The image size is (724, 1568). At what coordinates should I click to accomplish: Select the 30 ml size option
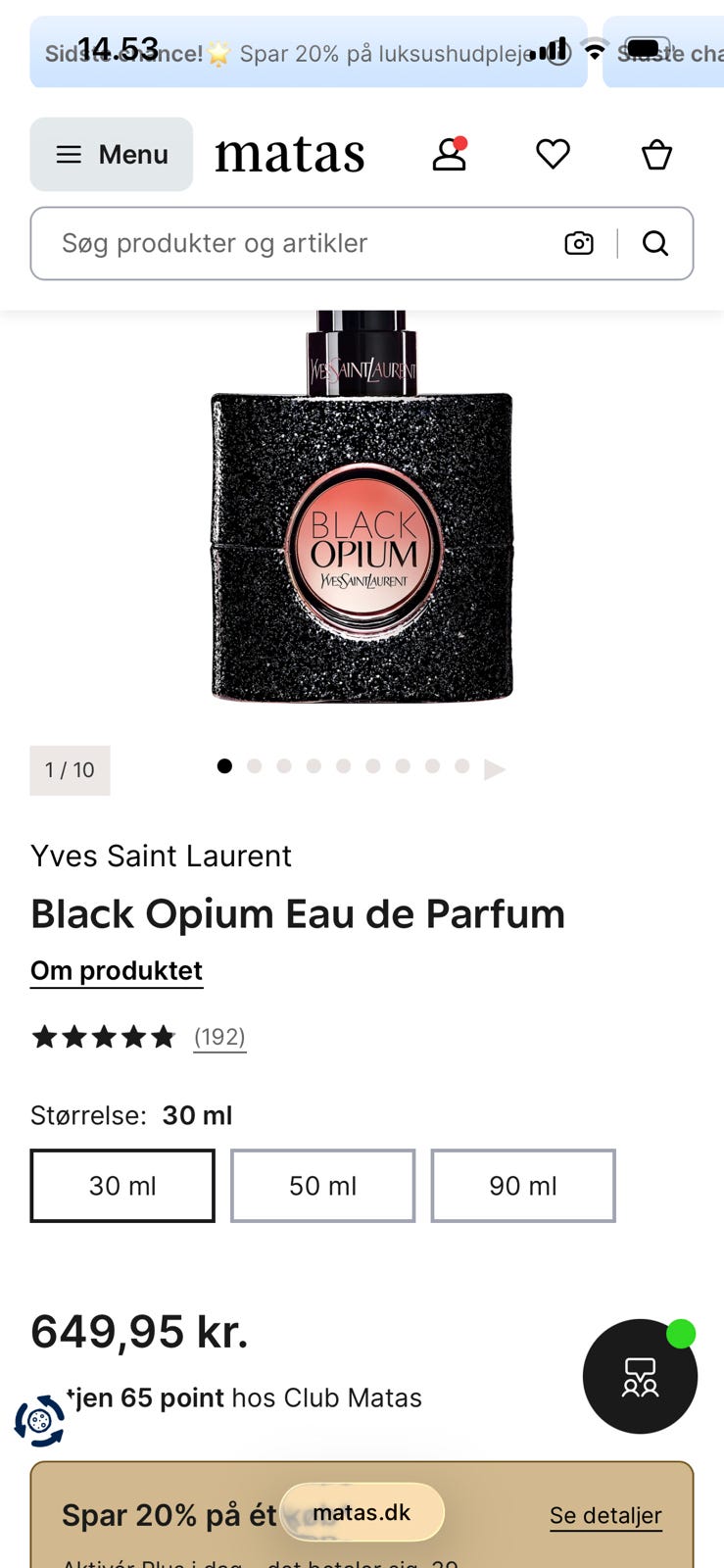pos(122,1186)
